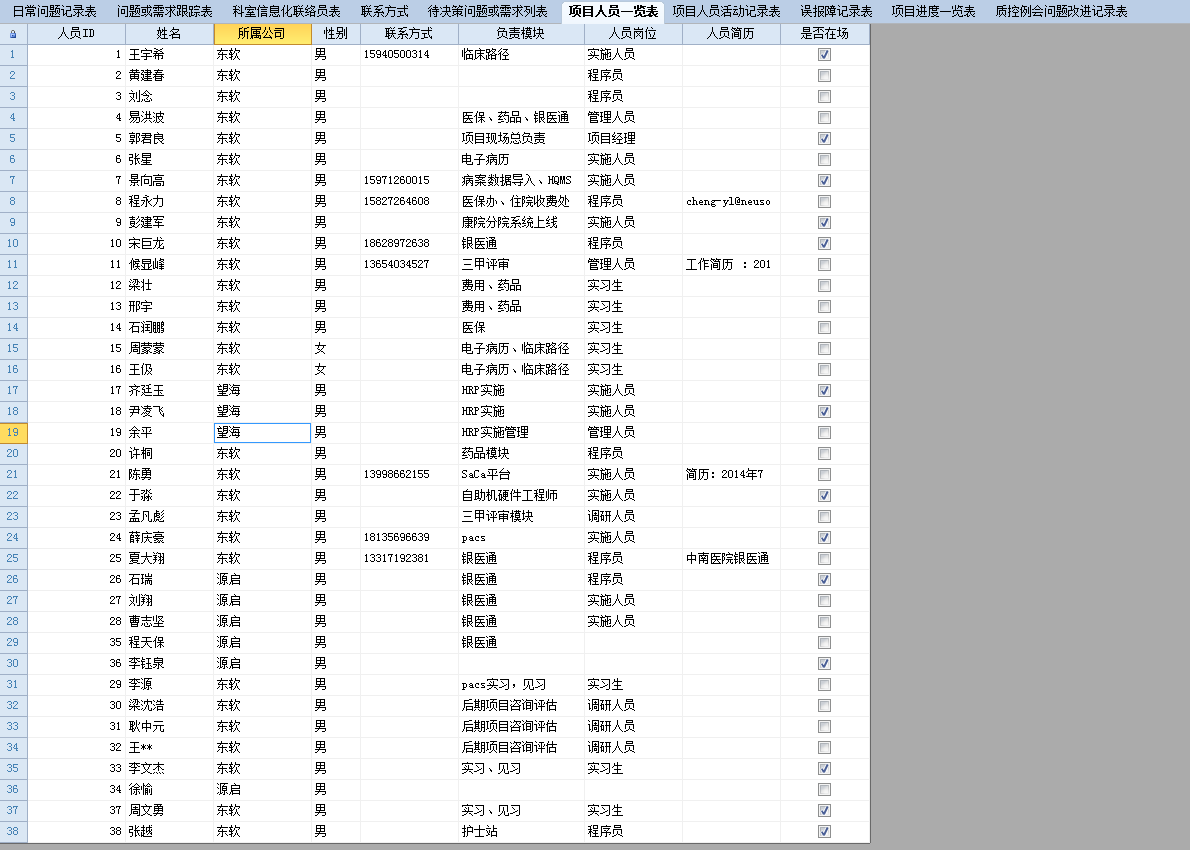This screenshot has width=1190, height=850.
Task: Click the 人员简历 column header
Action: (x=730, y=33)
